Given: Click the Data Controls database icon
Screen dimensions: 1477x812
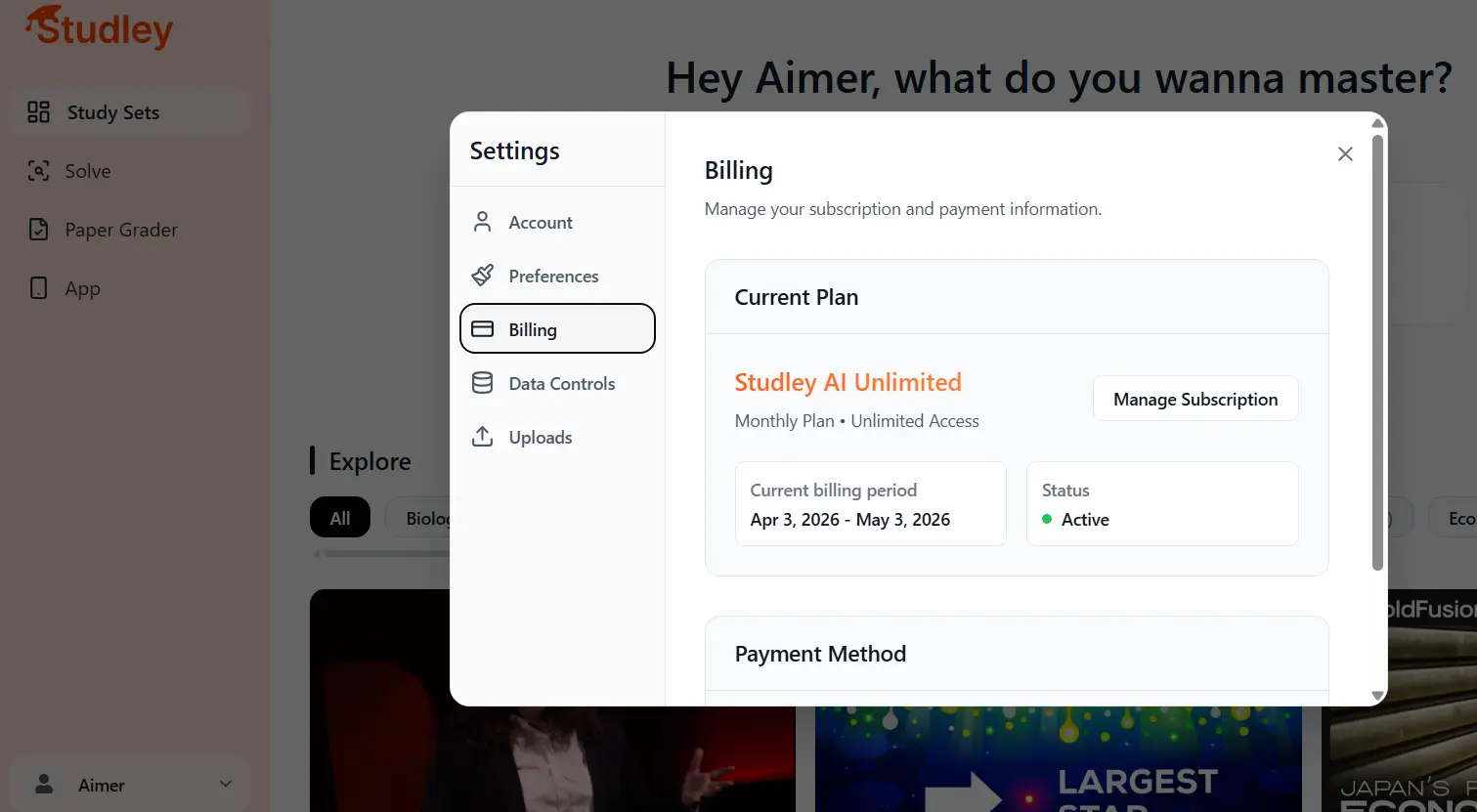Looking at the screenshot, I should pos(482,383).
